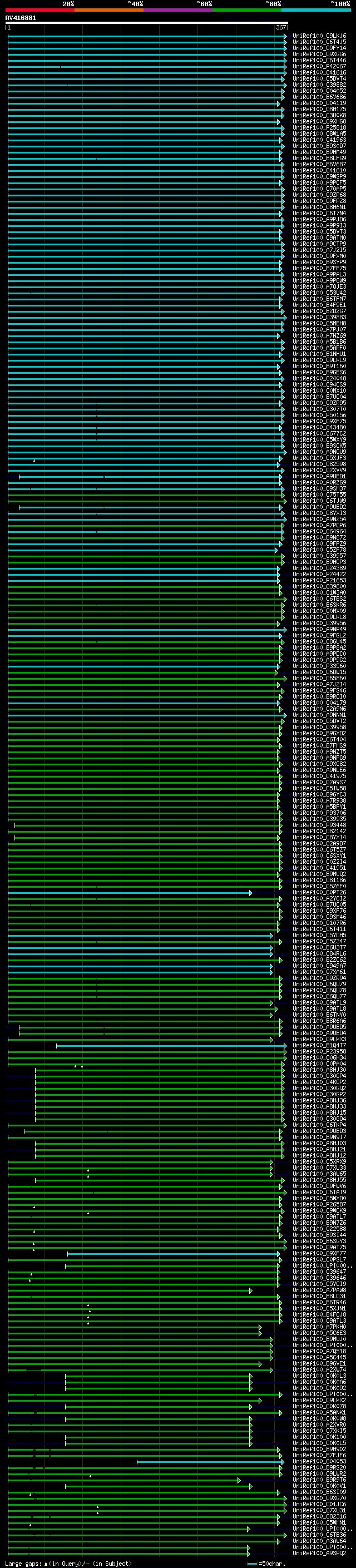Open hit UniRef100_Q41616
The height and width of the screenshot is (1568, 356).
(319, 72)
